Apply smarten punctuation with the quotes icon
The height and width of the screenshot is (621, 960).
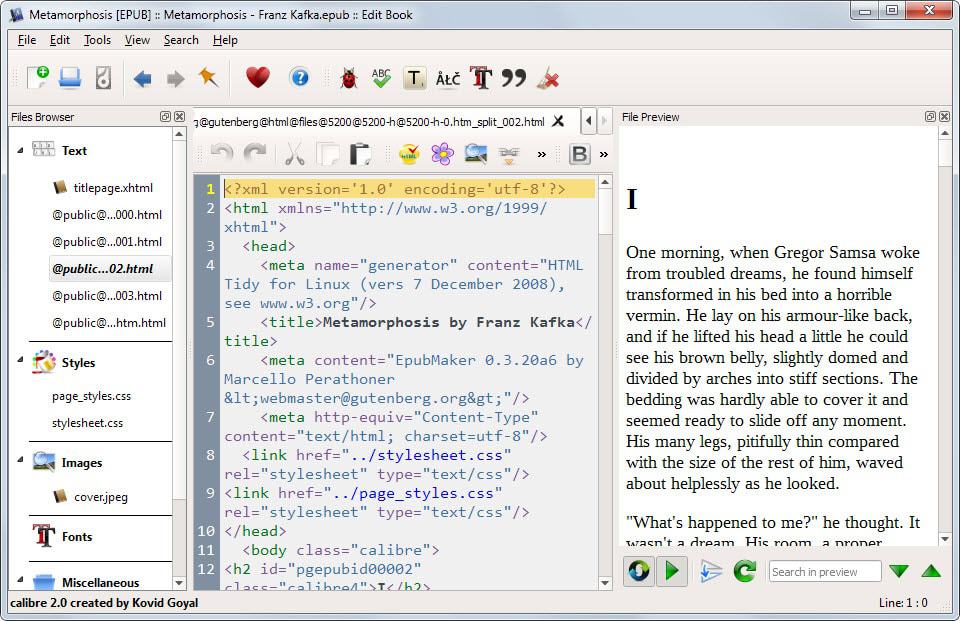coord(514,78)
